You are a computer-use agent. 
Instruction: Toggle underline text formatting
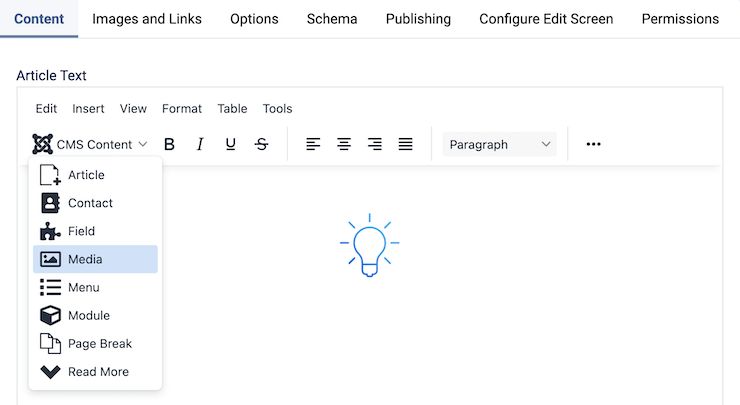click(x=231, y=144)
